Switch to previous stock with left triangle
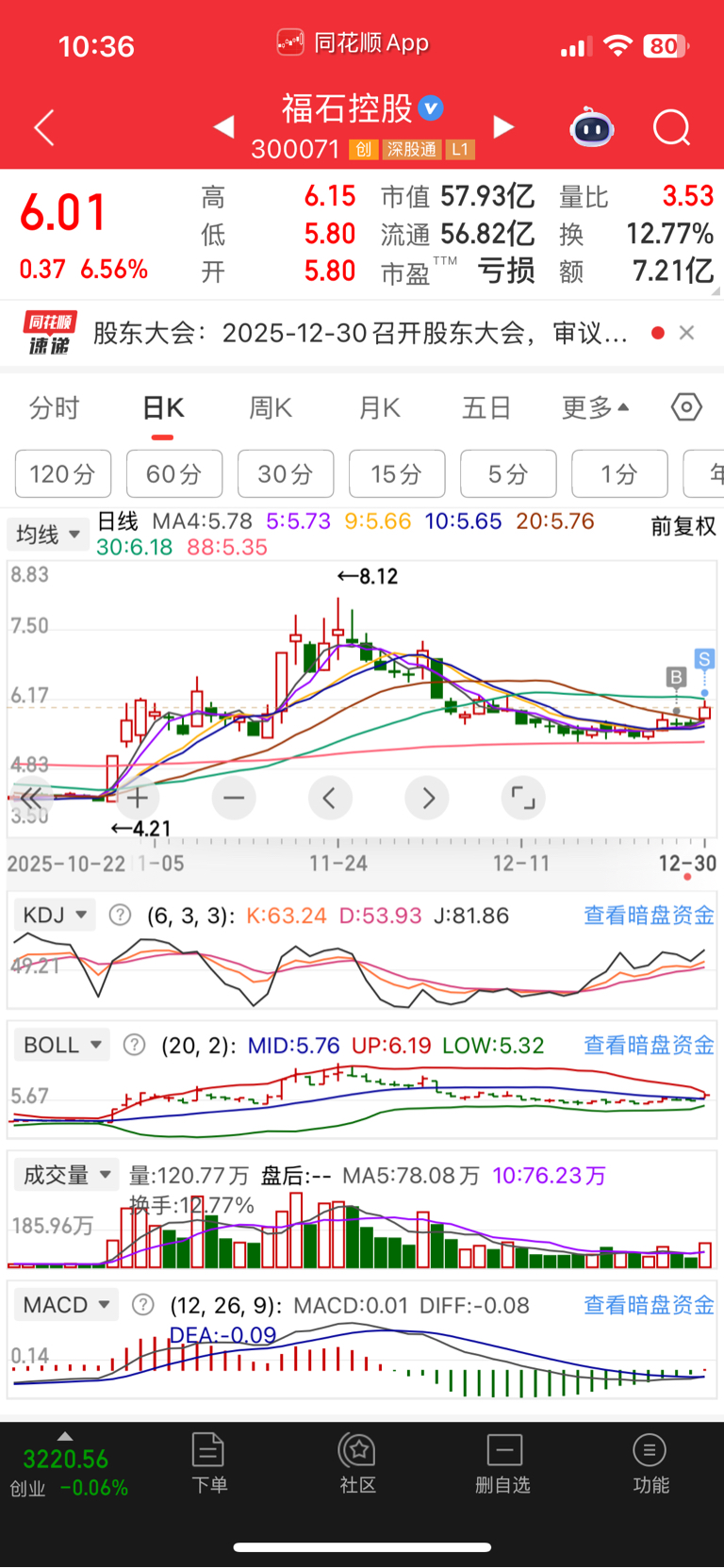This screenshot has height=1568, width=724. [224, 126]
